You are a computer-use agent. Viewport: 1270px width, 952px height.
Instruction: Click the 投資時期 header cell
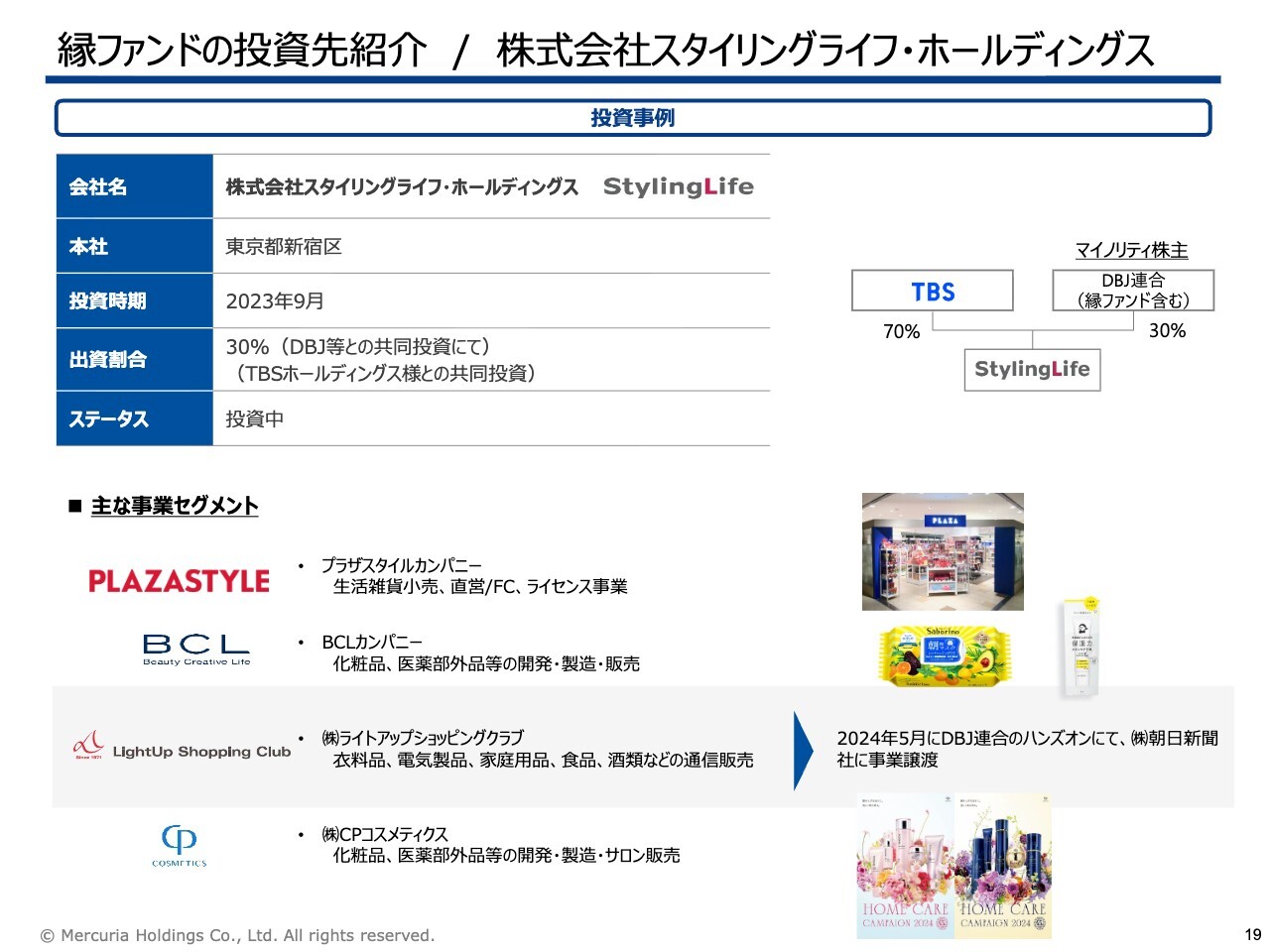coord(135,300)
